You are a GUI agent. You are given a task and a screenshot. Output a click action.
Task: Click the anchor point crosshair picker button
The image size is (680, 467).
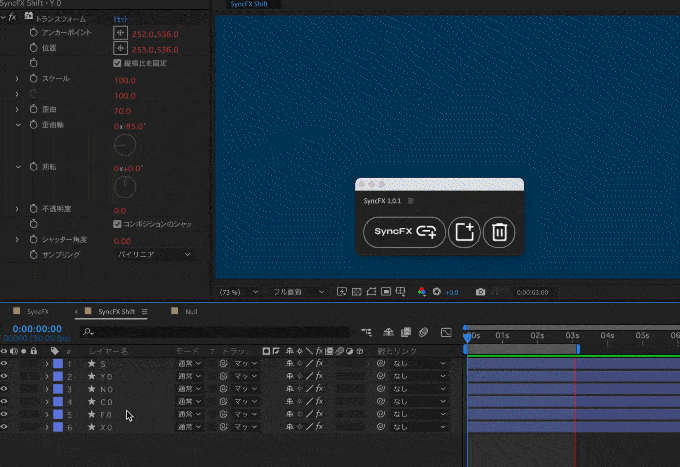tap(120, 33)
